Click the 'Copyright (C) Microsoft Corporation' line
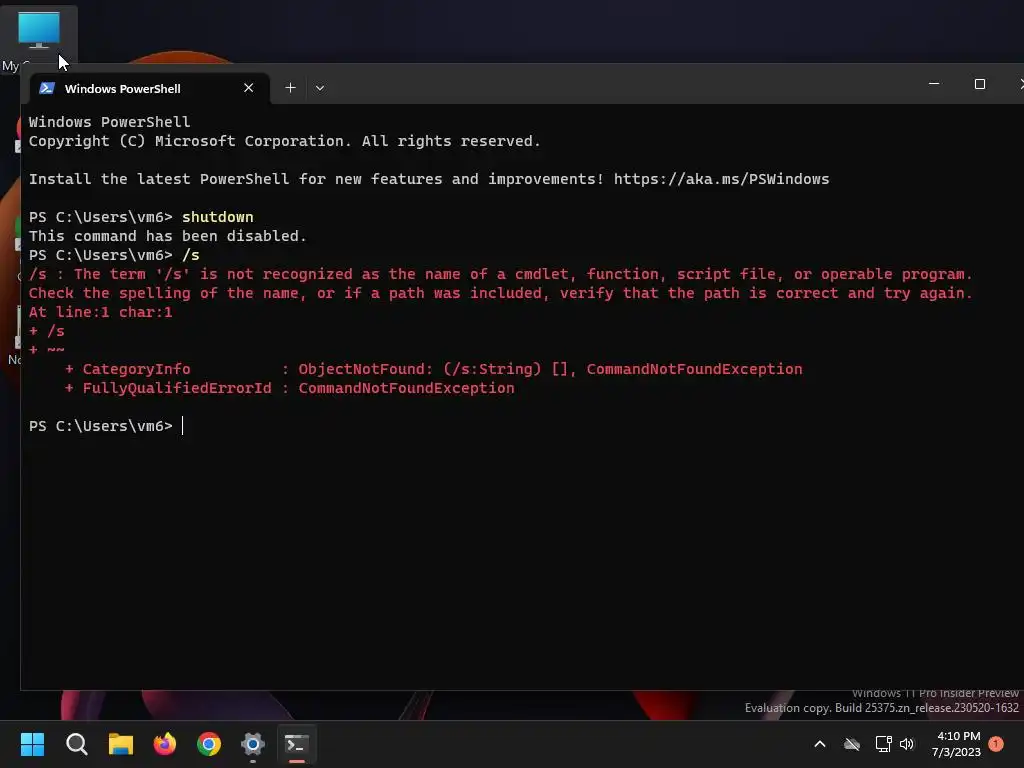This screenshot has height=768, width=1024. point(285,141)
